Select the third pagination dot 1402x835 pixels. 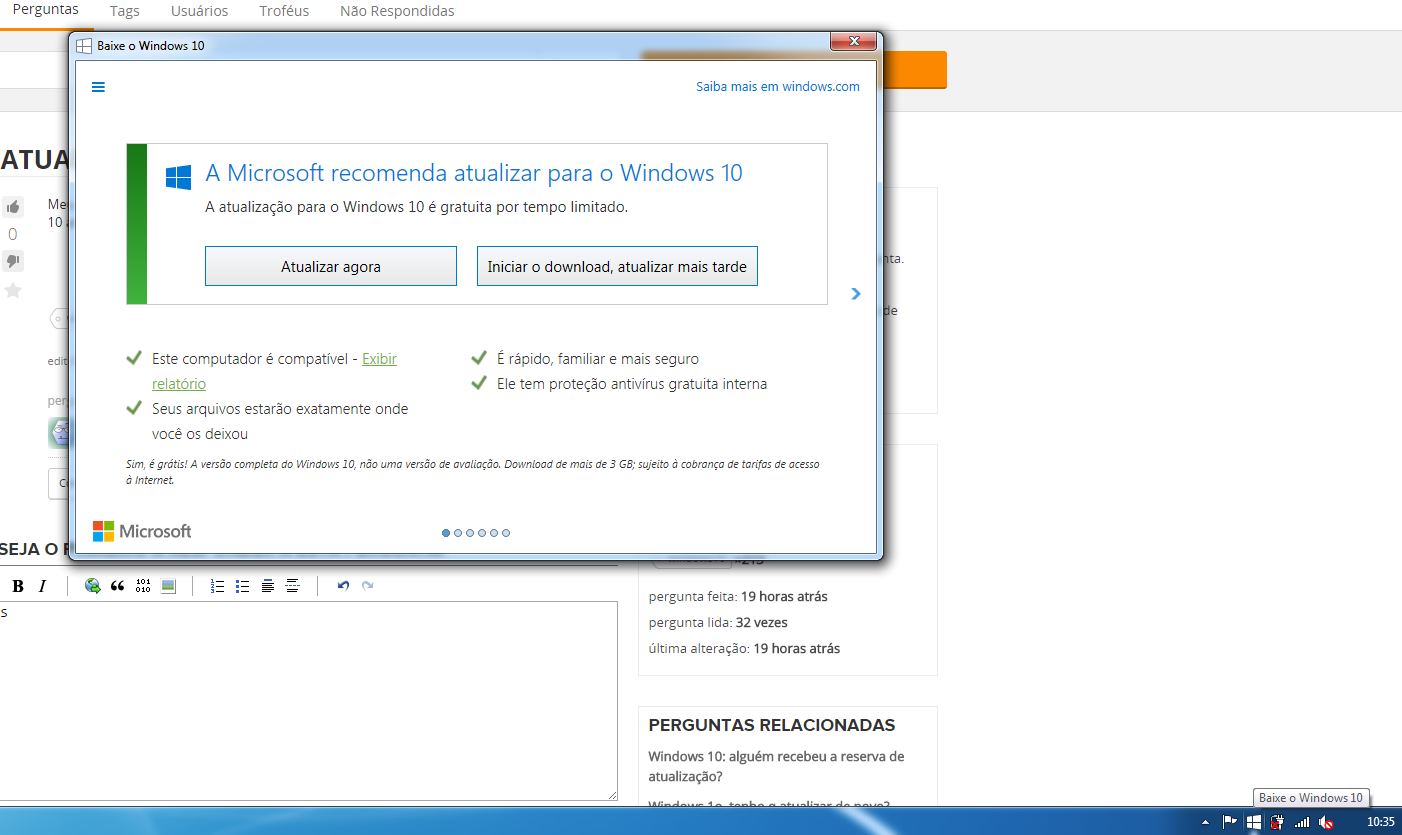(470, 533)
